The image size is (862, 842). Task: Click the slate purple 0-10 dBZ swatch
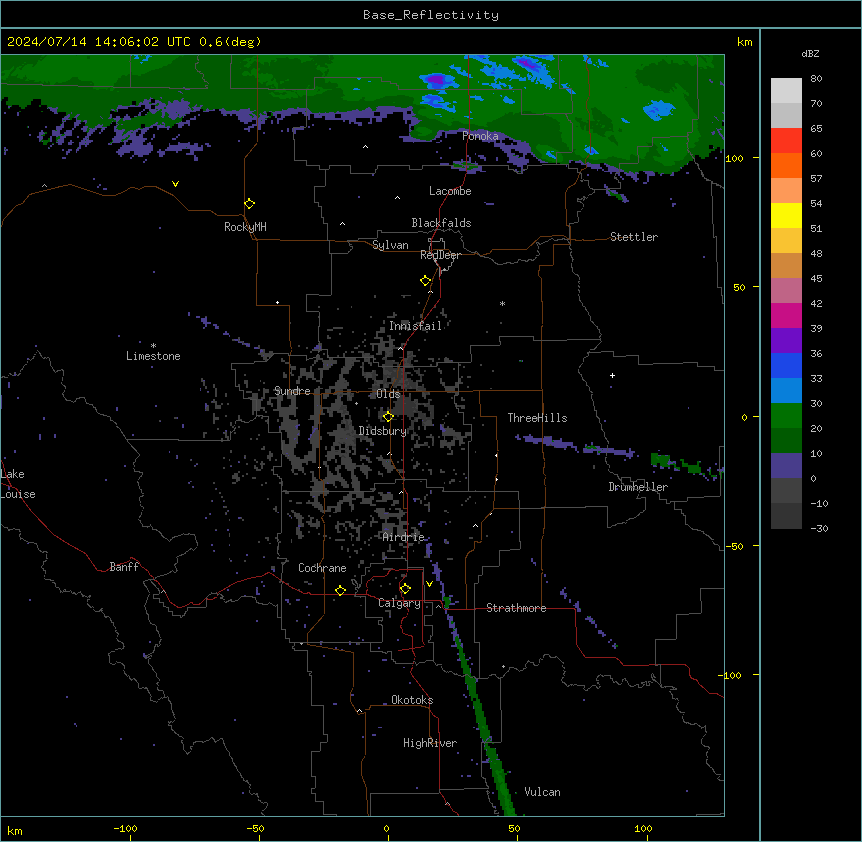(786, 466)
